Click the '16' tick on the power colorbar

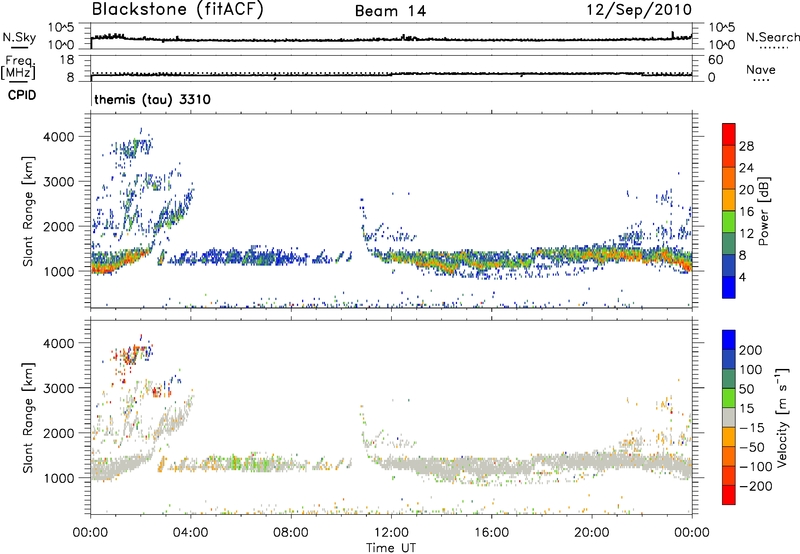coord(746,212)
